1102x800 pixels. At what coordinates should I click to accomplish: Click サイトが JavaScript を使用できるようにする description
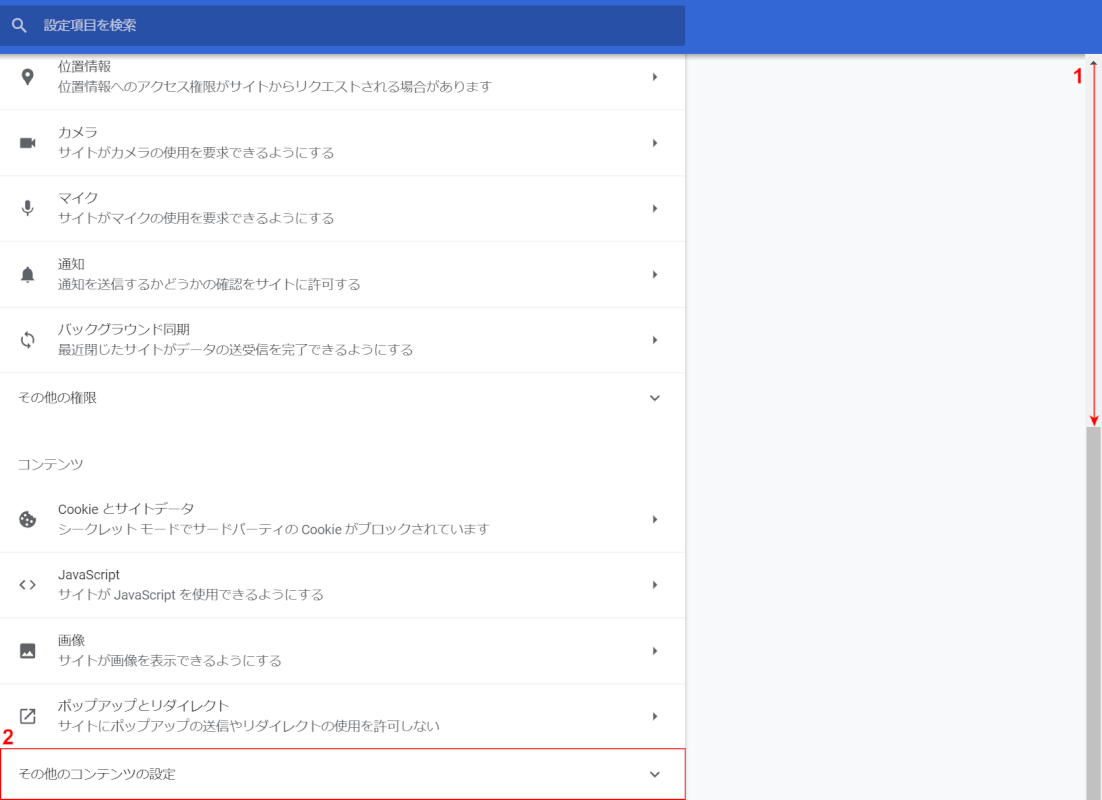(190, 595)
